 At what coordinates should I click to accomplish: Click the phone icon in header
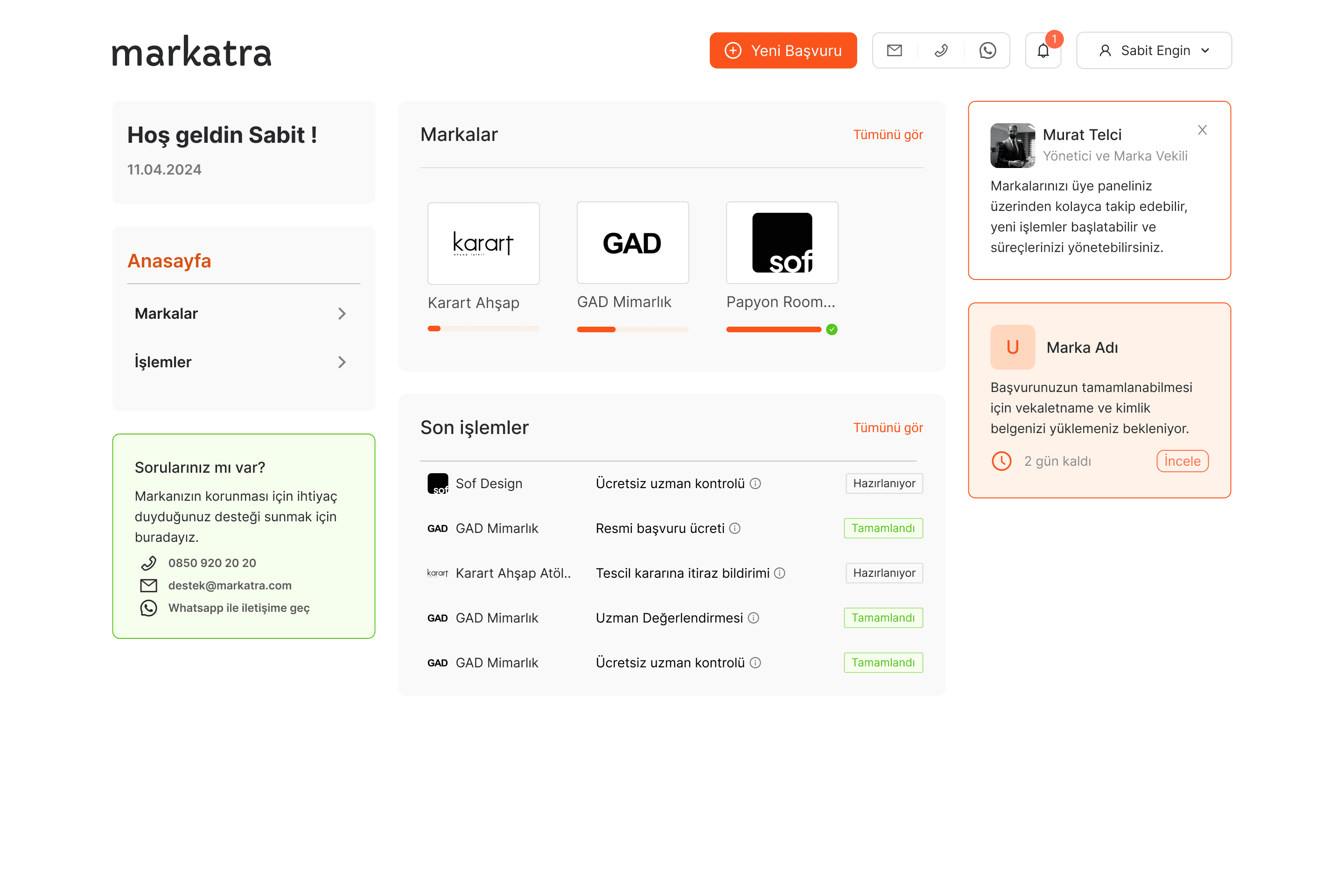[x=941, y=50]
